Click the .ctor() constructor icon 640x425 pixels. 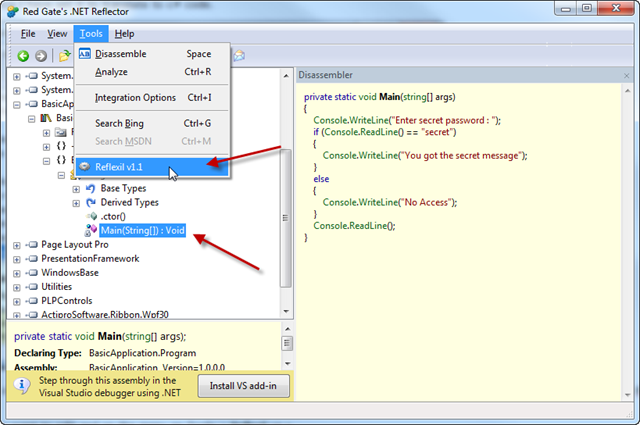[92, 216]
